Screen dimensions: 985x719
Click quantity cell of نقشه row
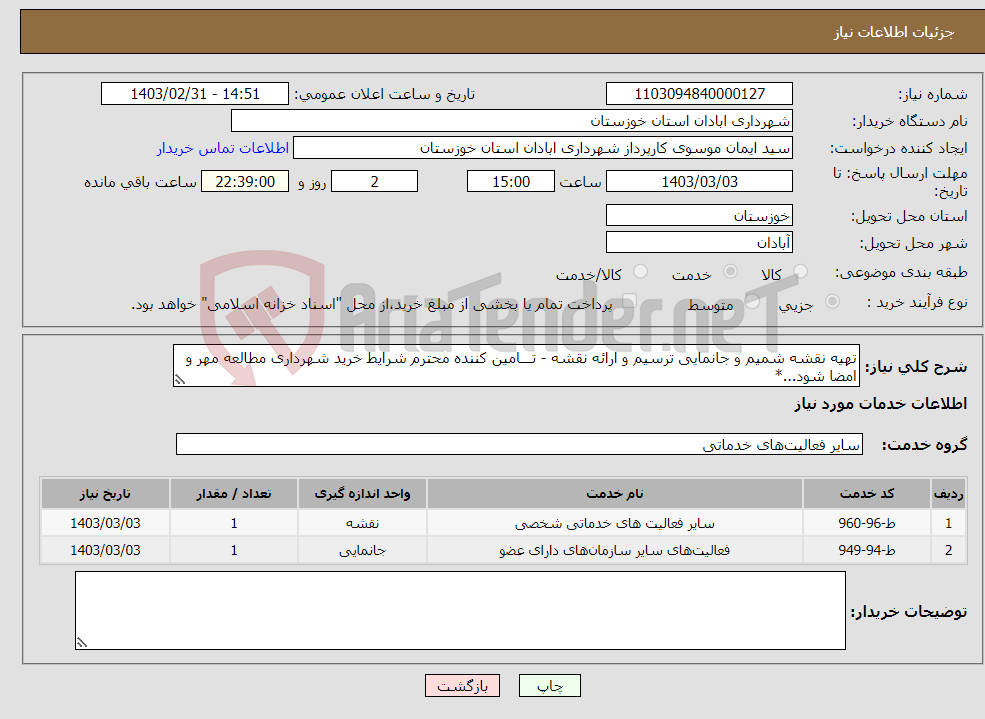click(x=234, y=523)
